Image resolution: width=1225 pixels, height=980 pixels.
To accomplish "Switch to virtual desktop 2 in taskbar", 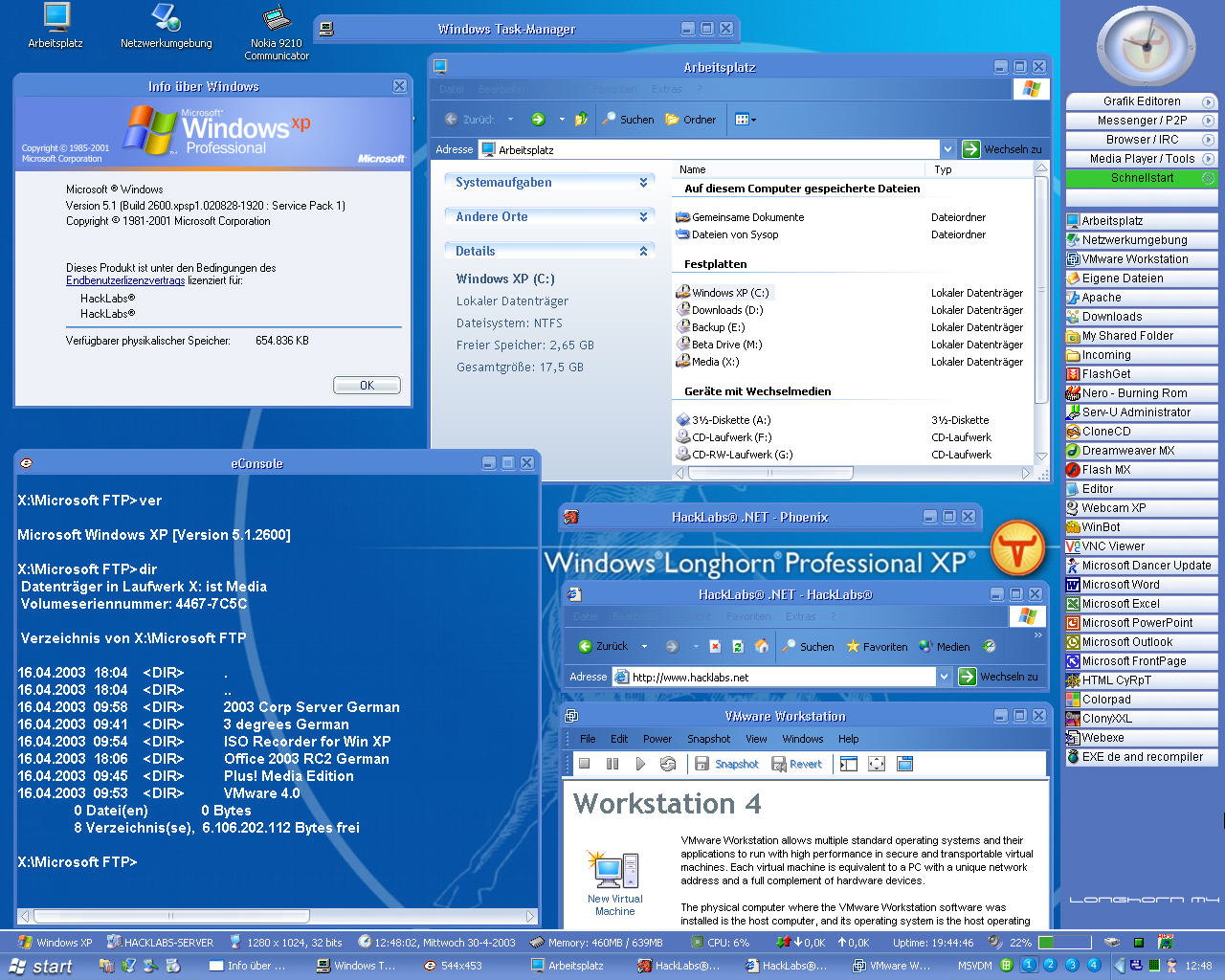I will pyautogui.click(x=1050, y=966).
